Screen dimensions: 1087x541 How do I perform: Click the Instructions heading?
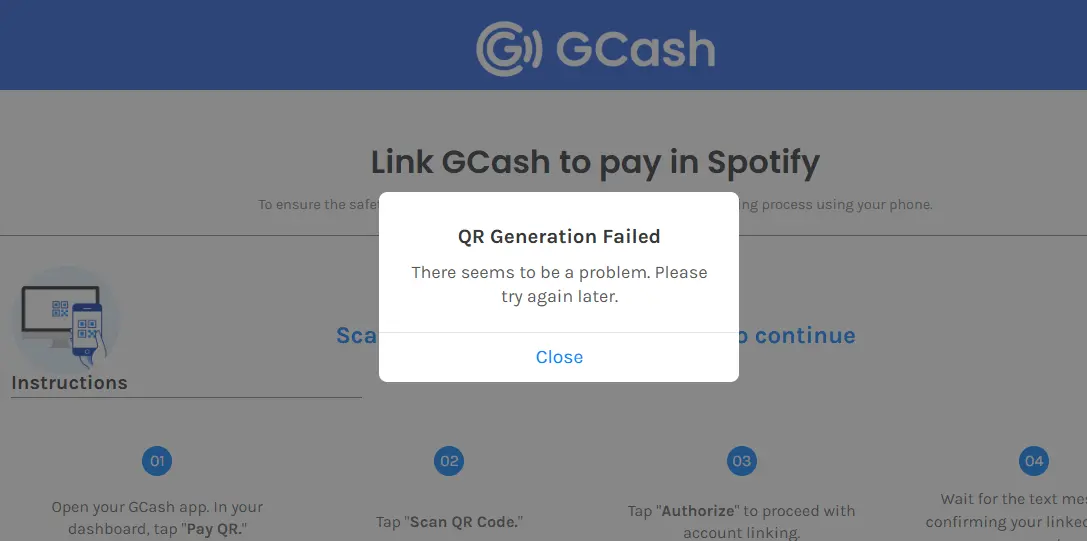click(x=69, y=383)
